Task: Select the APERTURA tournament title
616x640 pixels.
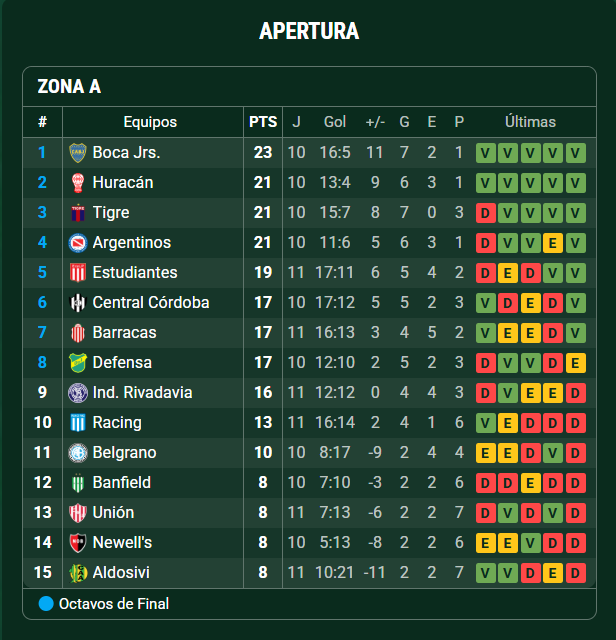Action: point(308,31)
